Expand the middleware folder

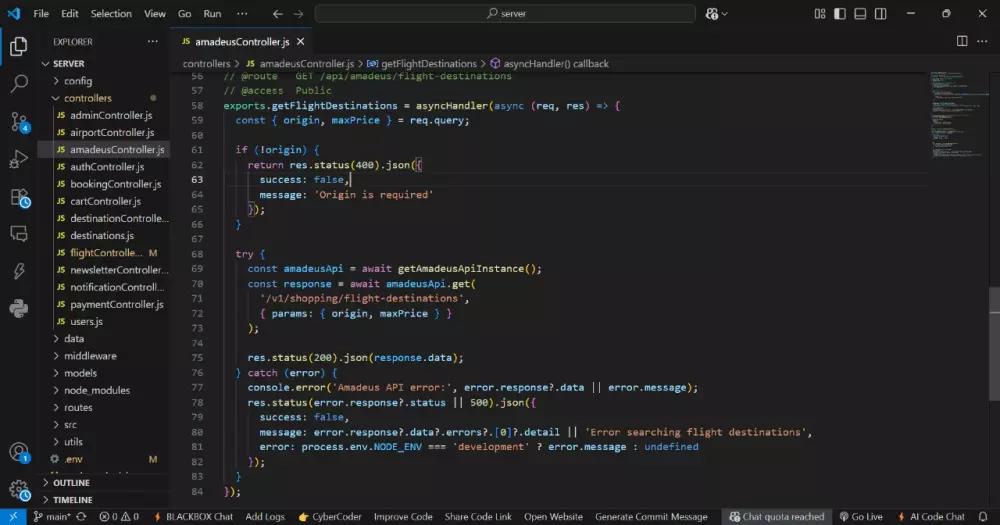click(90, 356)
